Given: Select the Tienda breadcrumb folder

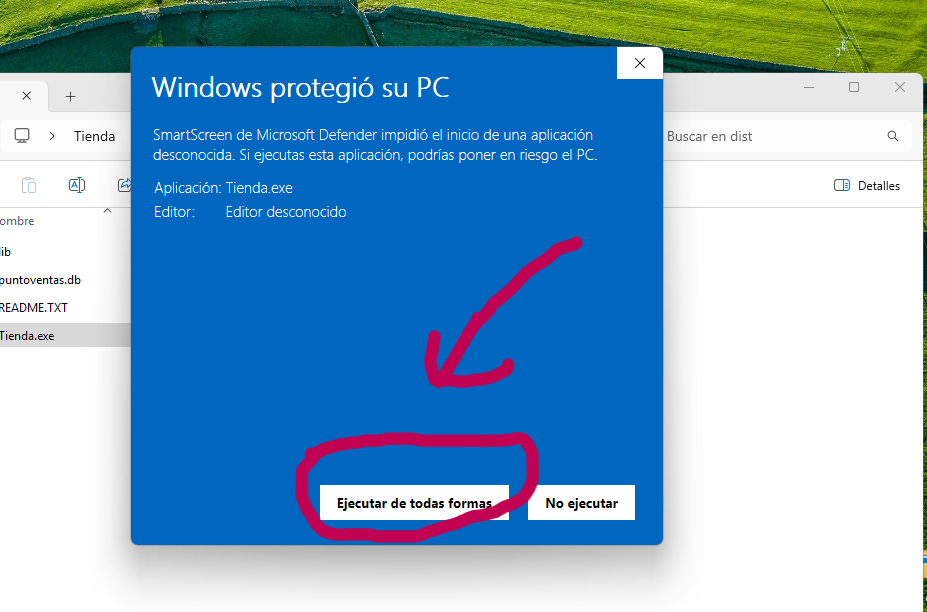Looking at the screenshot, I should (x=95, y=136).
